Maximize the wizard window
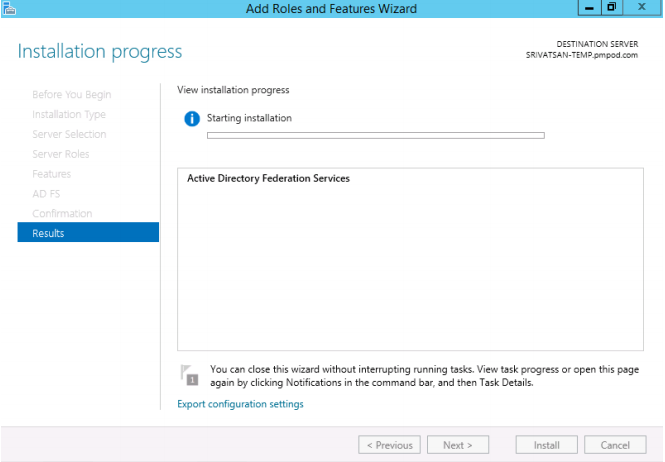 pos(611,8)
